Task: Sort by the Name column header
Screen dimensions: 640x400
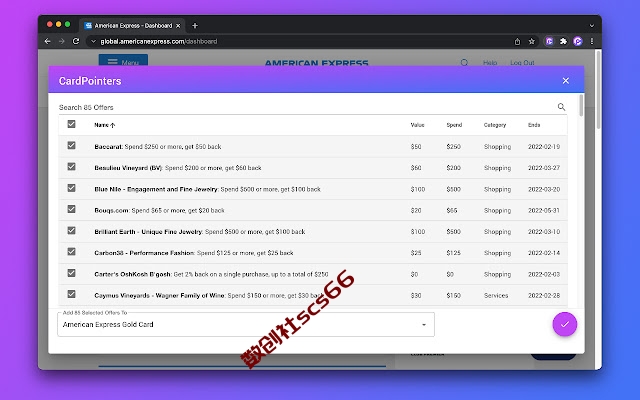Action: (x=104, y=125)
